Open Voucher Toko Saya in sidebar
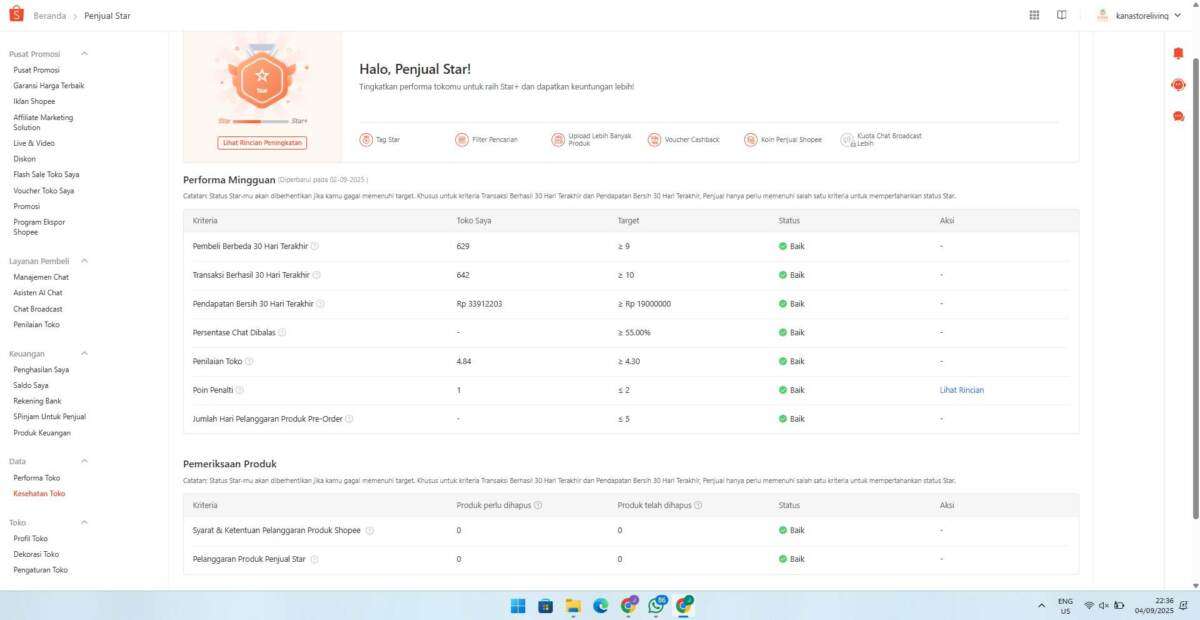The height and width of the screenshot is (620, 1200). tap(44, 190)
